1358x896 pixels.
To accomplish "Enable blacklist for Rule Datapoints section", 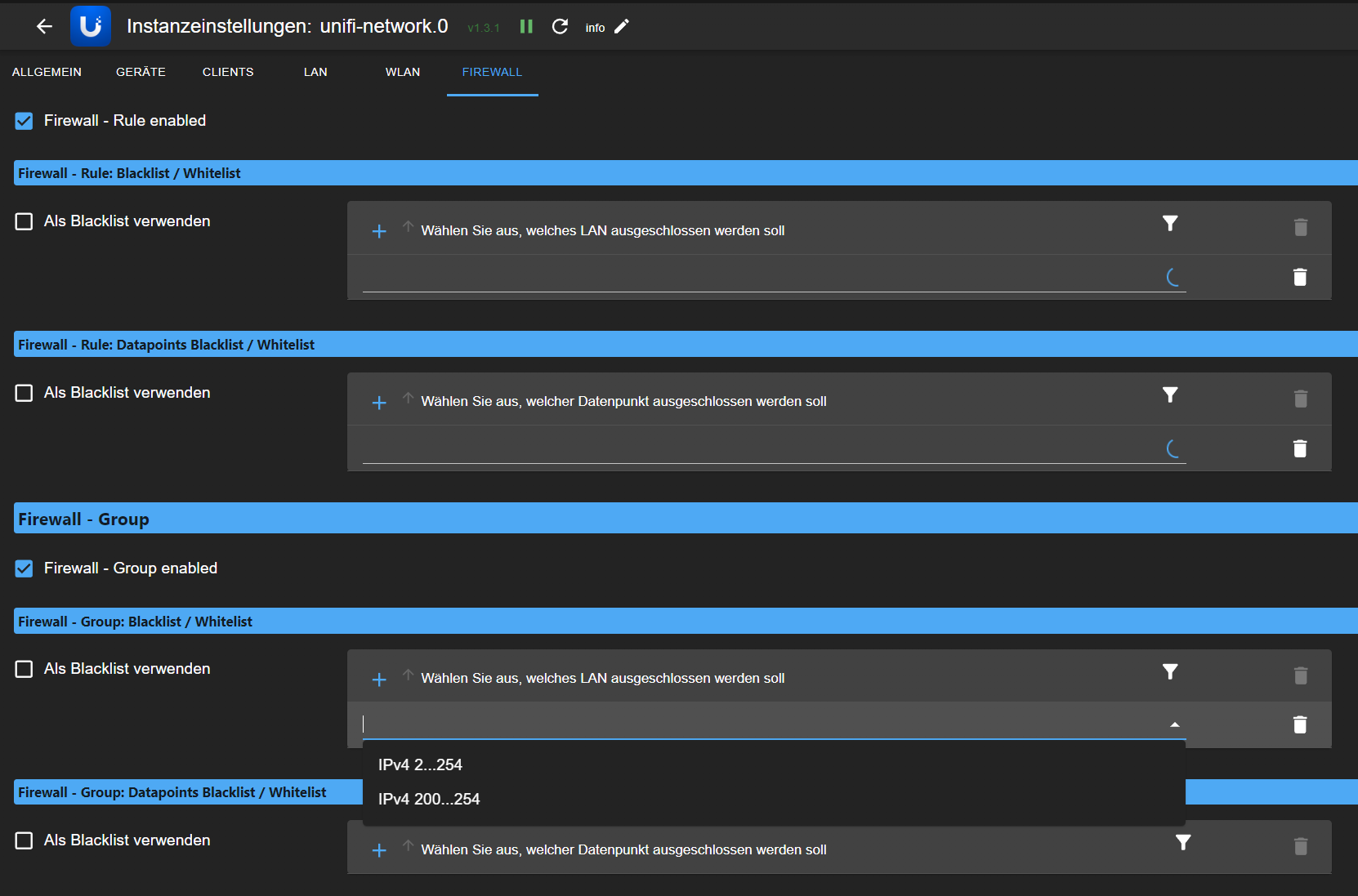I will click(x=25, y=393).
